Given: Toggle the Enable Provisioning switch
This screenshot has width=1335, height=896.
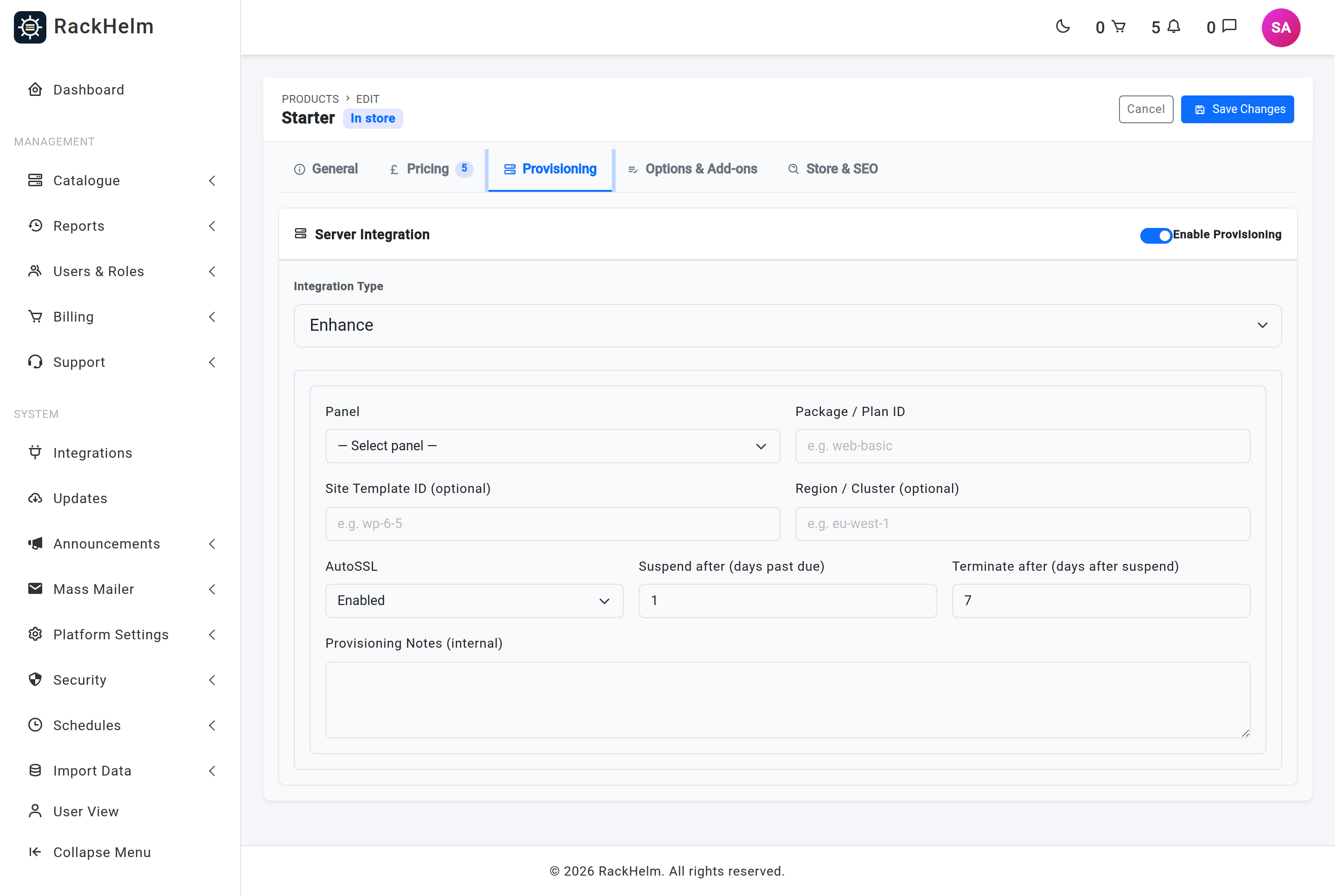Looking at the screenshot, I should click(1156, 235).
